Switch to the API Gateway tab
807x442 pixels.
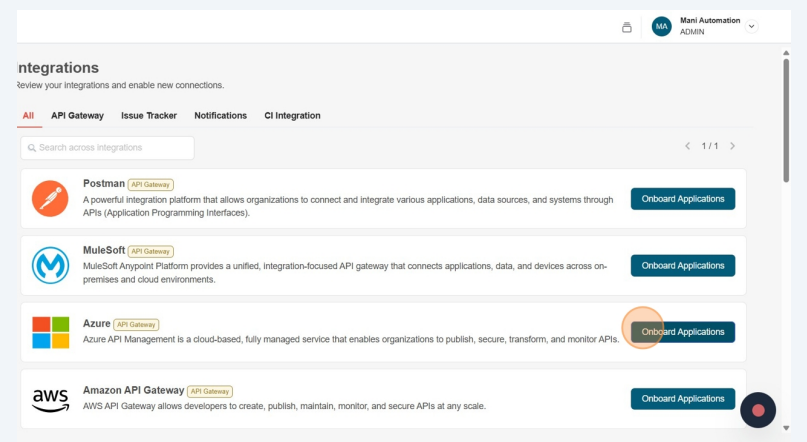(x=77, y=116)
